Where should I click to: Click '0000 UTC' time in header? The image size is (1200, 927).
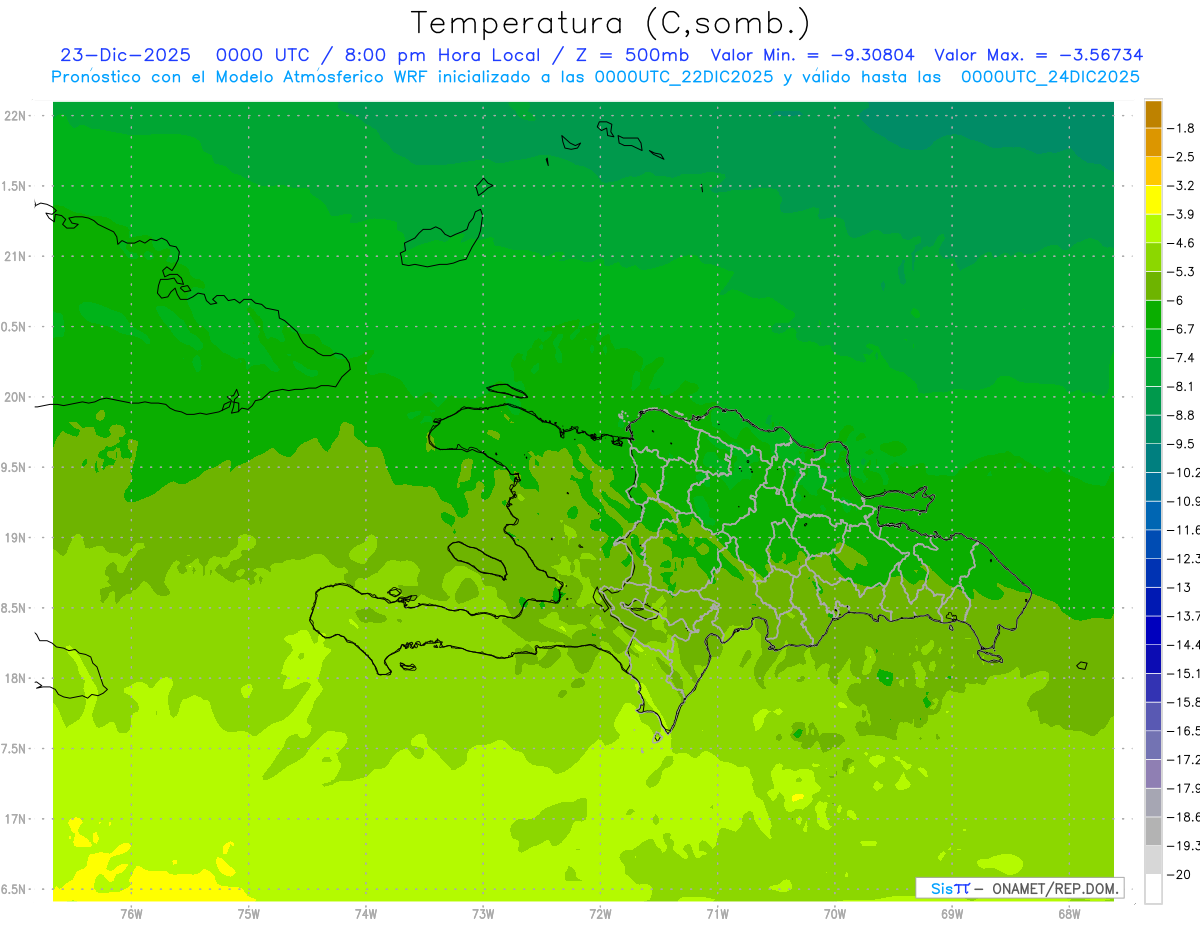(262, 55)
